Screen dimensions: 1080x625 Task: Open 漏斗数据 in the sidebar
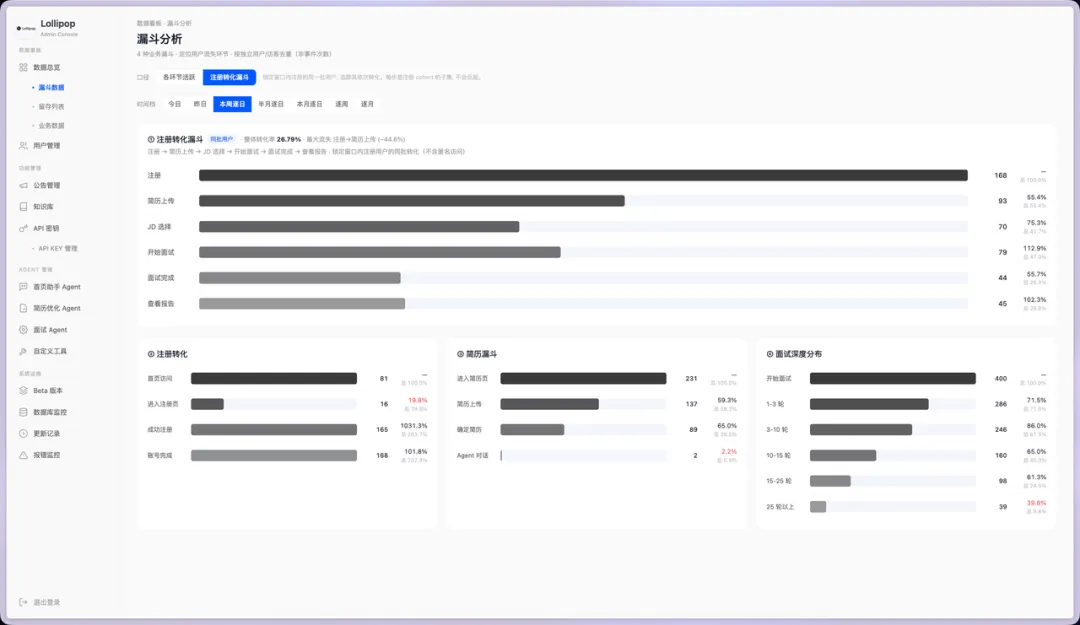pyautogui.click(x=51, y=88)
